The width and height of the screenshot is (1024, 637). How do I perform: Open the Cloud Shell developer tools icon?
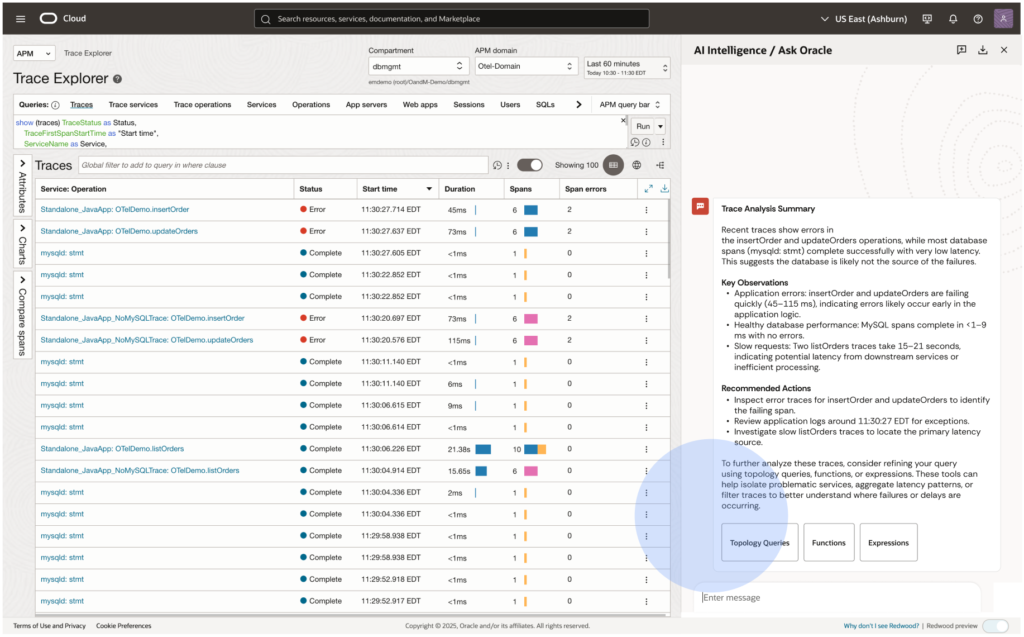click(928, 19)
